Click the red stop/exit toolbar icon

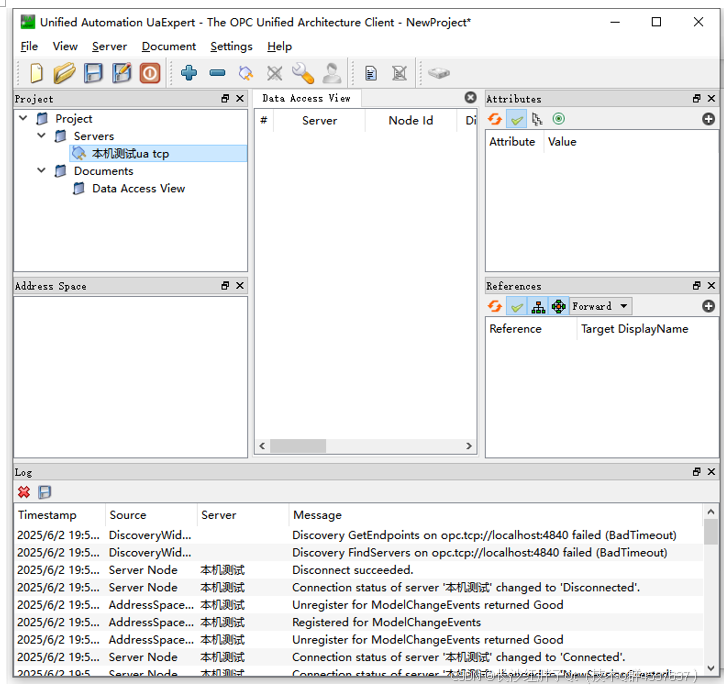(x=150, y=73)
